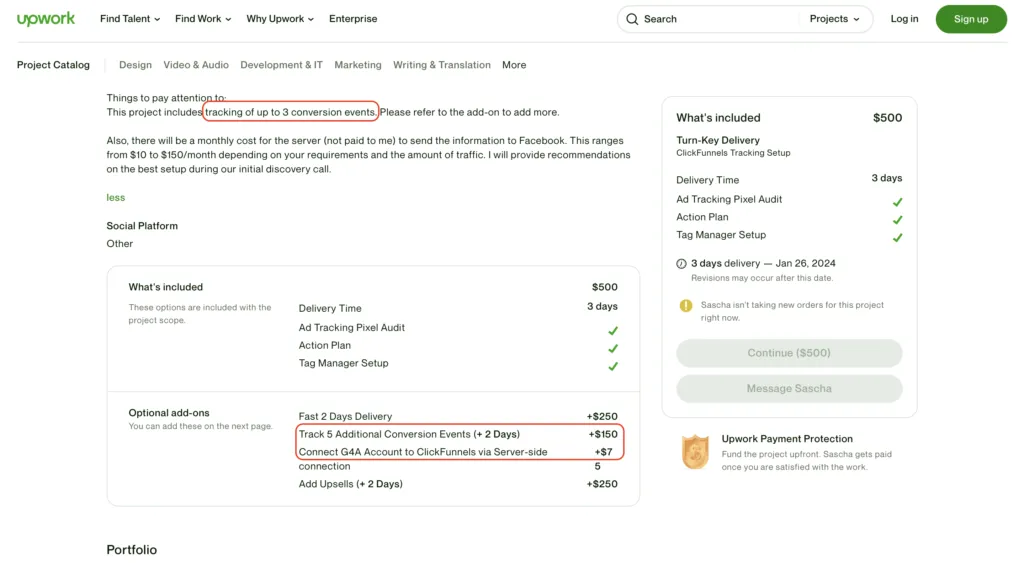Click the Upwork Payment Protection title

click(x=787, y=439)
